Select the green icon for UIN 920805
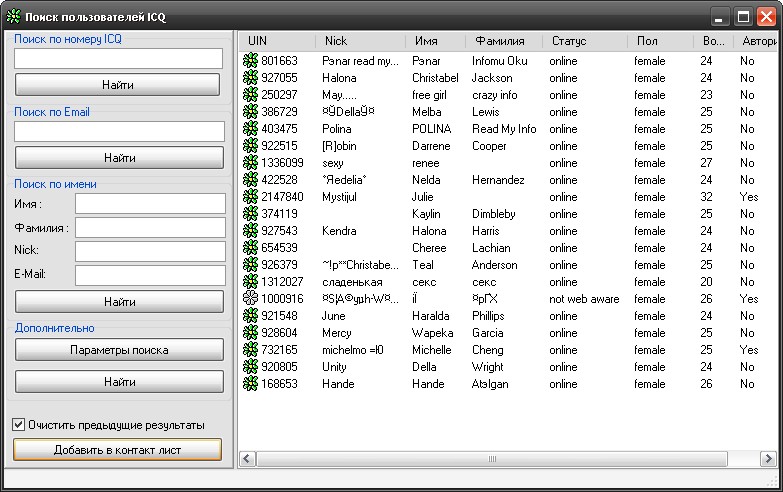The image size is (783, 492). coord(250,366)
